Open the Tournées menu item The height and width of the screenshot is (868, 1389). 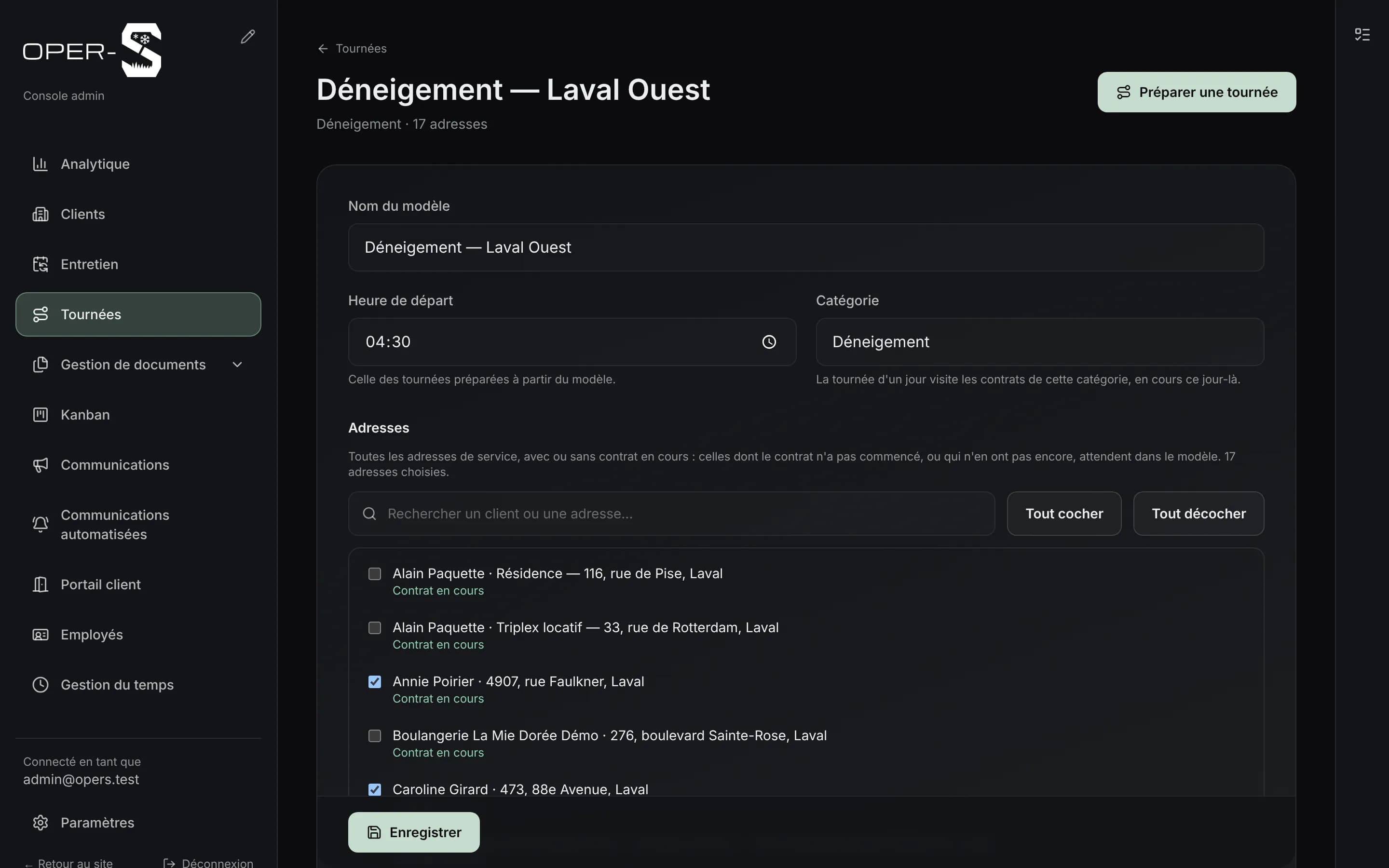(x=138, y=314)
